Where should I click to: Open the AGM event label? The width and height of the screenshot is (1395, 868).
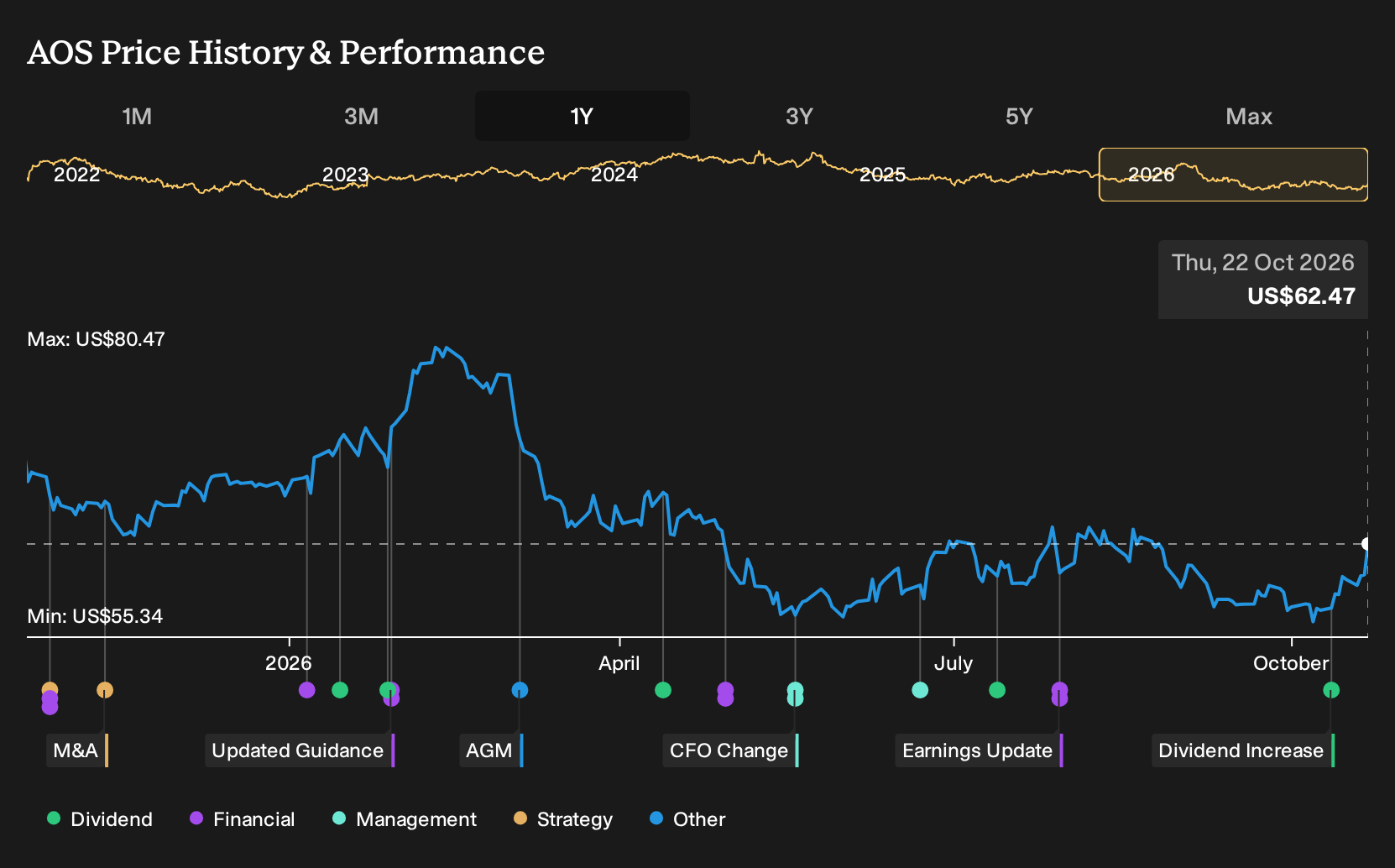click(491, 750)
